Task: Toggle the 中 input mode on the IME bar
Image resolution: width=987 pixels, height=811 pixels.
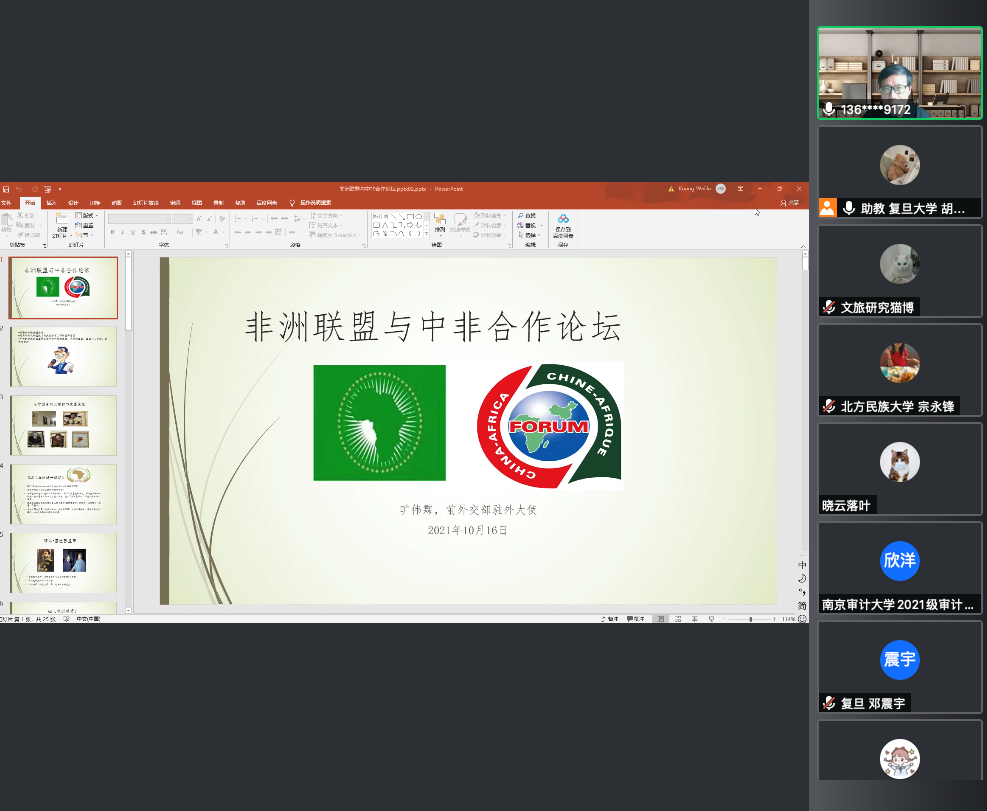Action: tap(803, 565)
